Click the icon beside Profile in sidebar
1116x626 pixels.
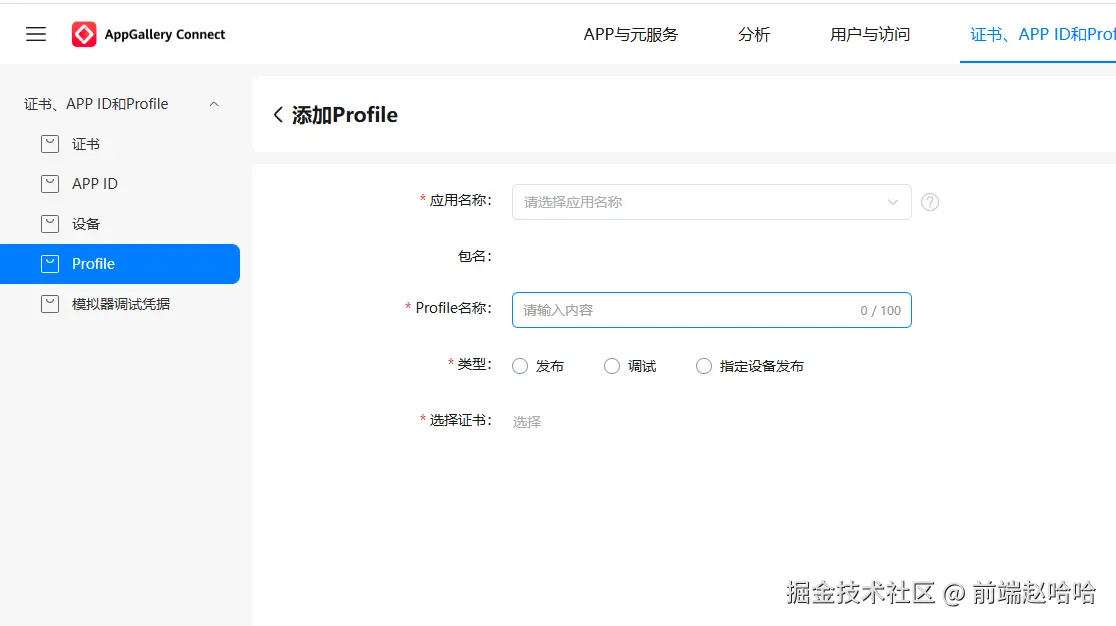50,263
